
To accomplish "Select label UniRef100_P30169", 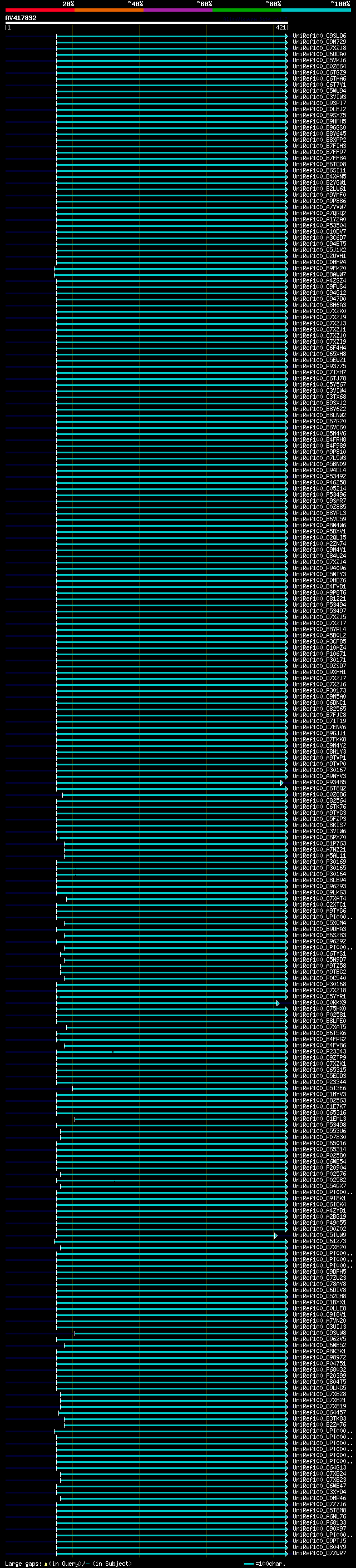I will [319, 862].
